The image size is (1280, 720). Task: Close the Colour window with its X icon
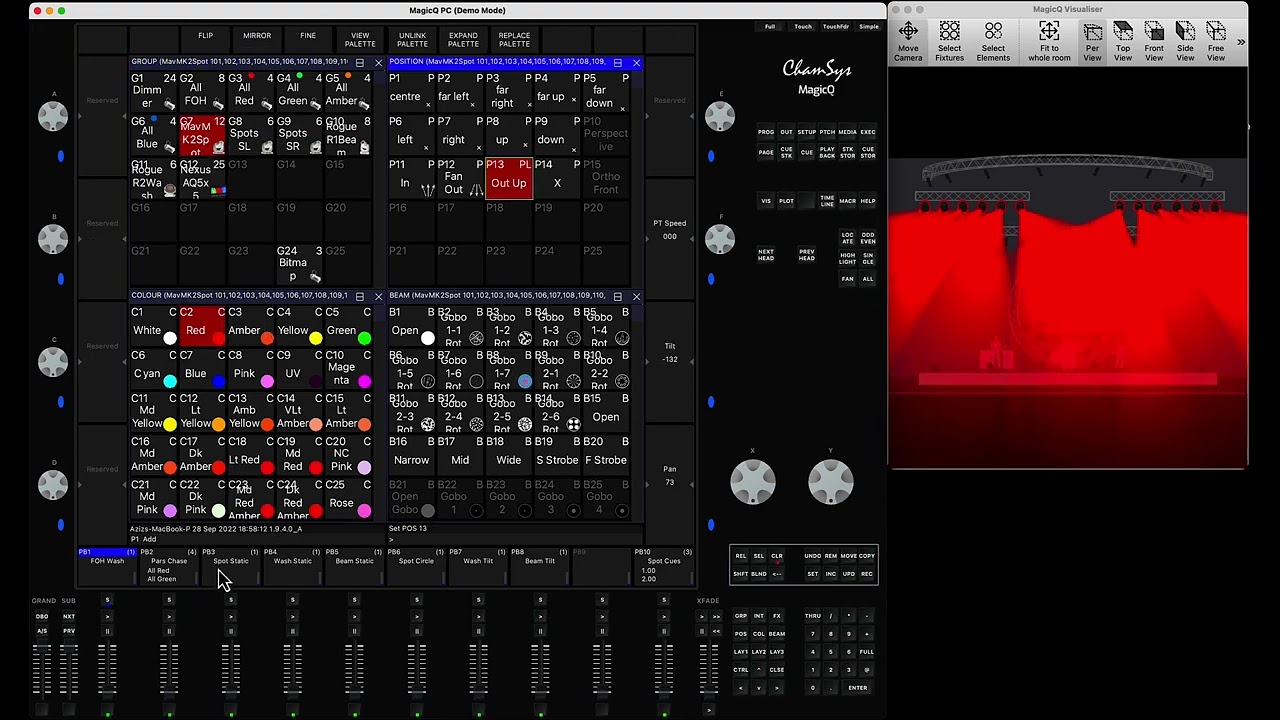pyautogui.click(x=378, y=296)
